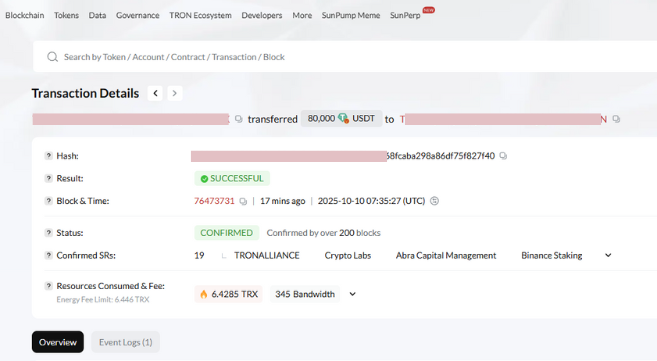Click help icon beside Resources Consumed & Fee

[49, 286]
